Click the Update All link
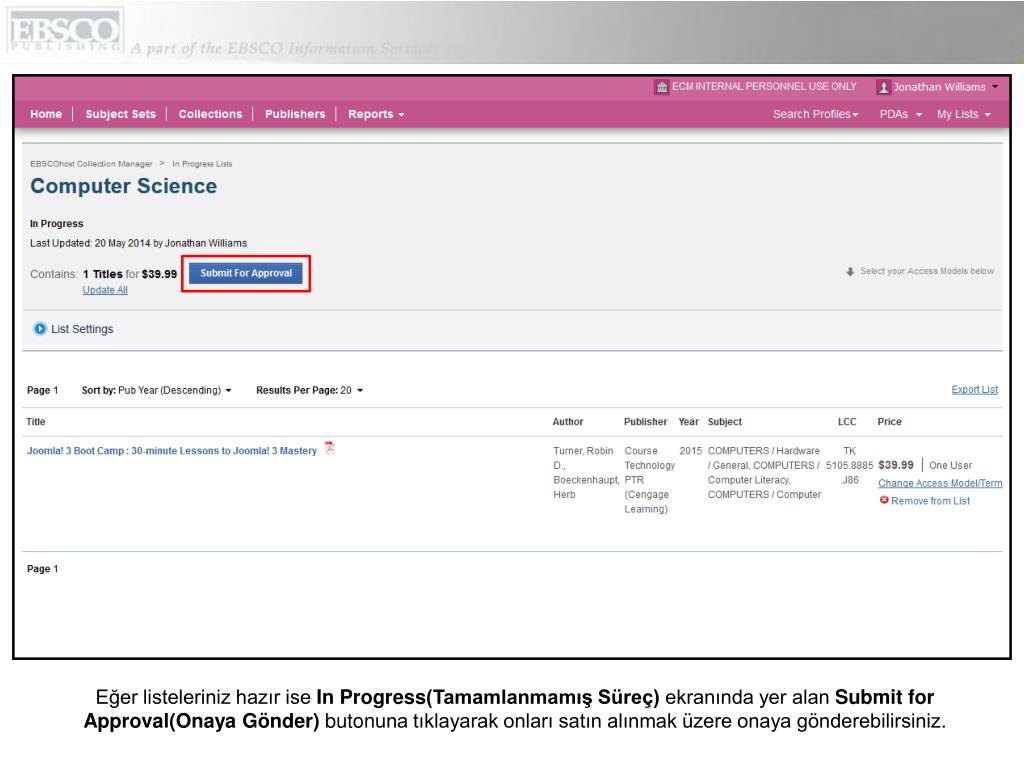 pyautogui.click(x=105, y=291)
